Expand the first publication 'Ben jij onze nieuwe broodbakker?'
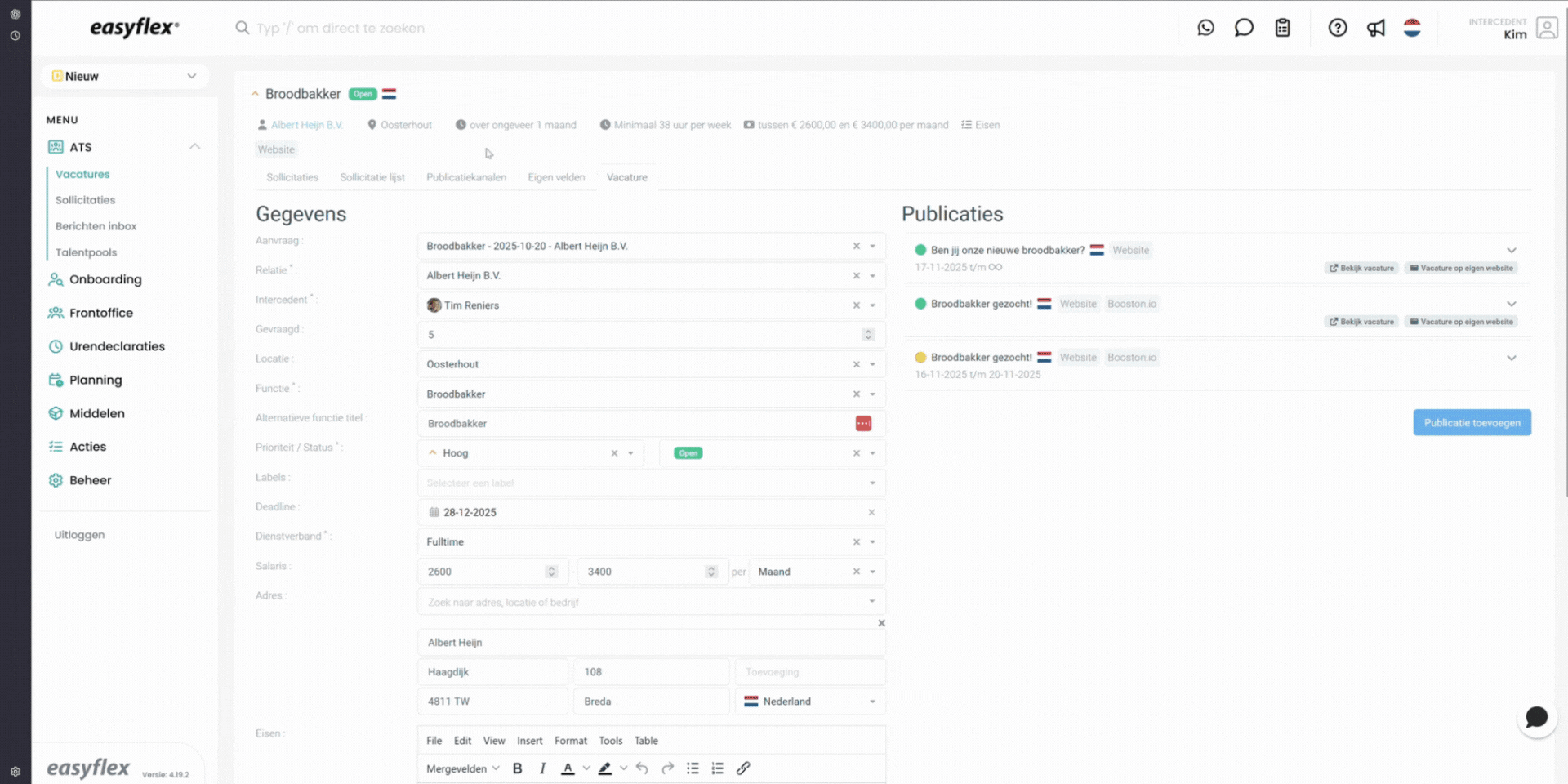The image size is (1568, 784). [1512, 251]
